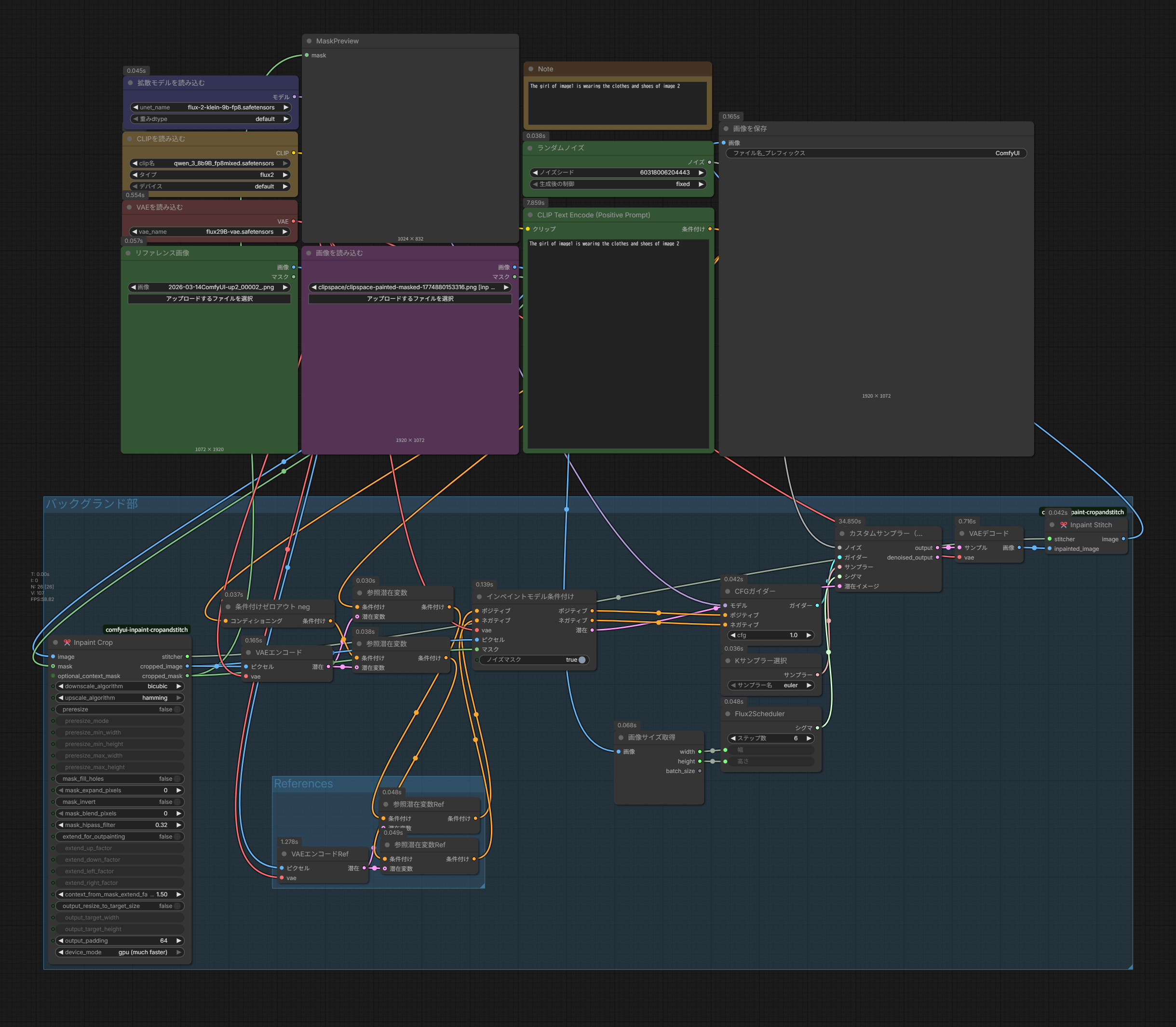Click the ファイル名_プレフィックス ComfyUI field
Viewport: 1176px width, 1027px height.
coord(876,153)
